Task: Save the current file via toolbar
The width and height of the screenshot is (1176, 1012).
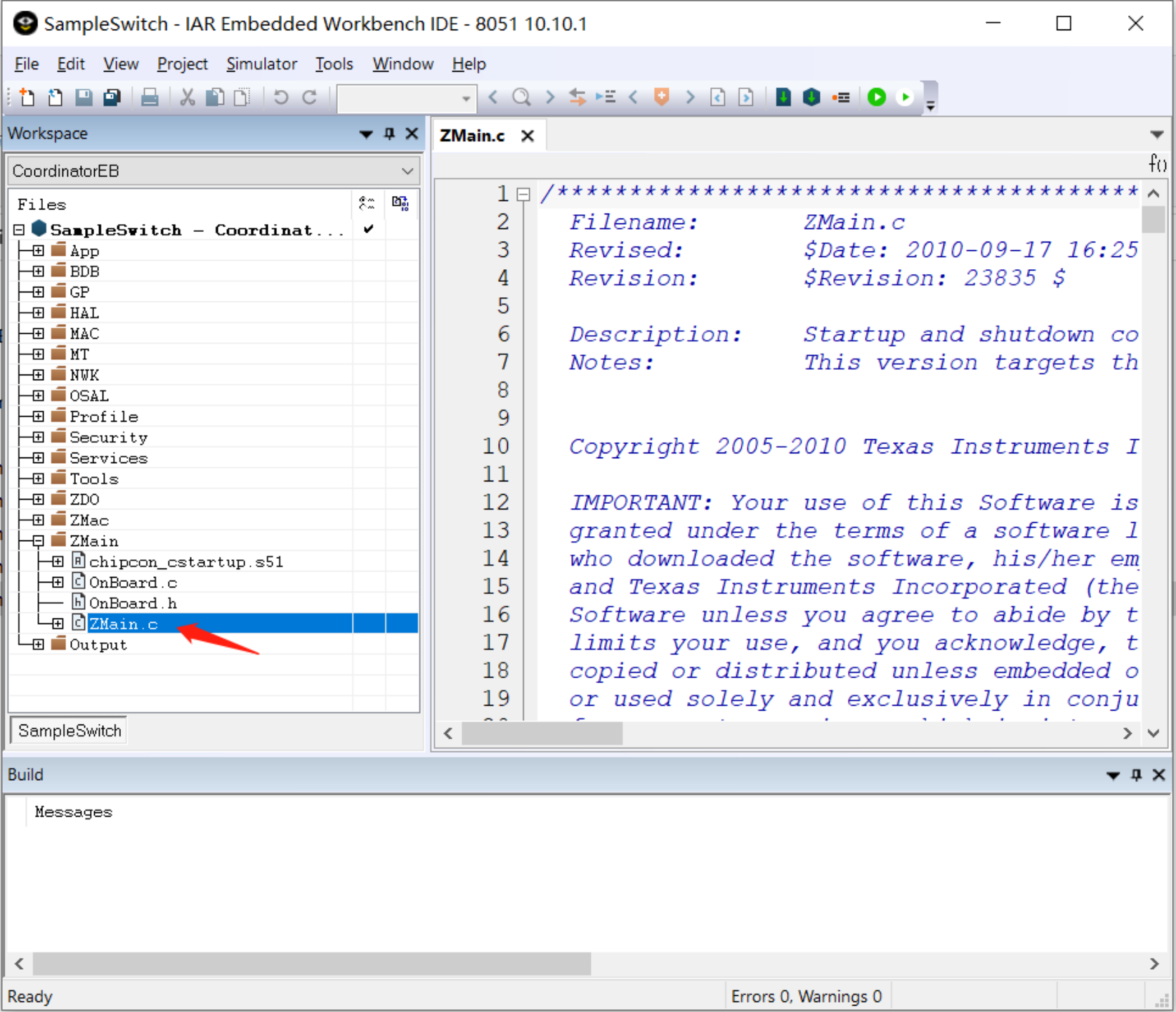Action: point(84,97)
